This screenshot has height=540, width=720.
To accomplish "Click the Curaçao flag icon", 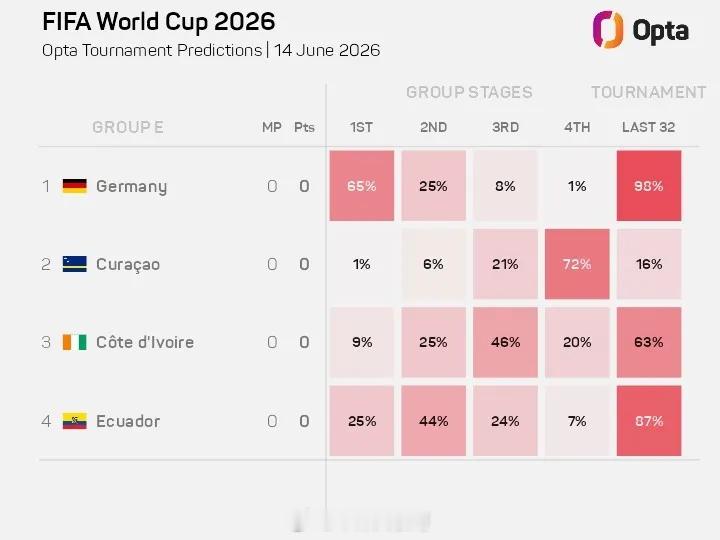I will pyautogui.click(x=74, y=264).
